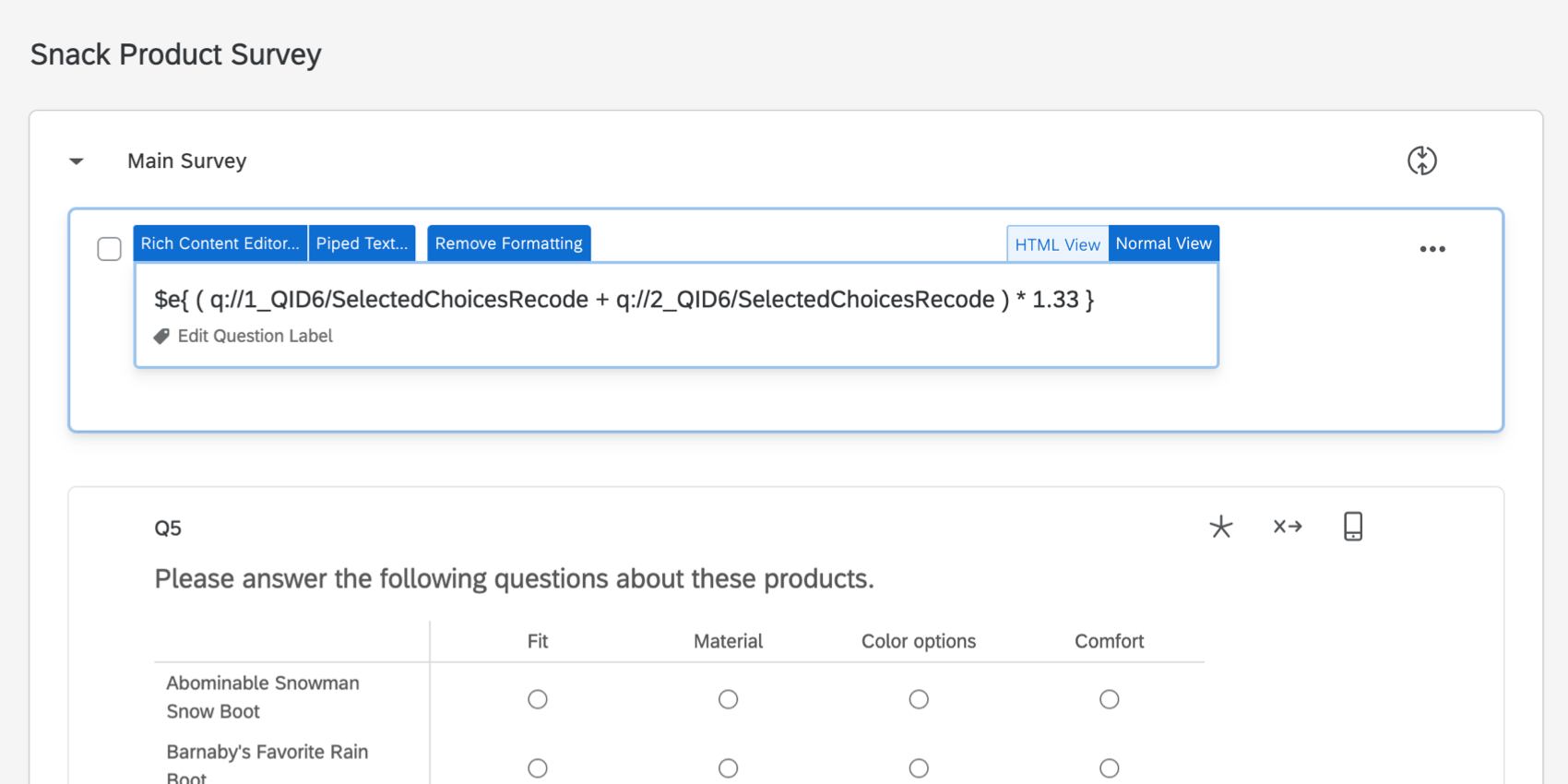
Task: Select Fit for Abominable Snowman Snow Boot
Action: point(538,699)
